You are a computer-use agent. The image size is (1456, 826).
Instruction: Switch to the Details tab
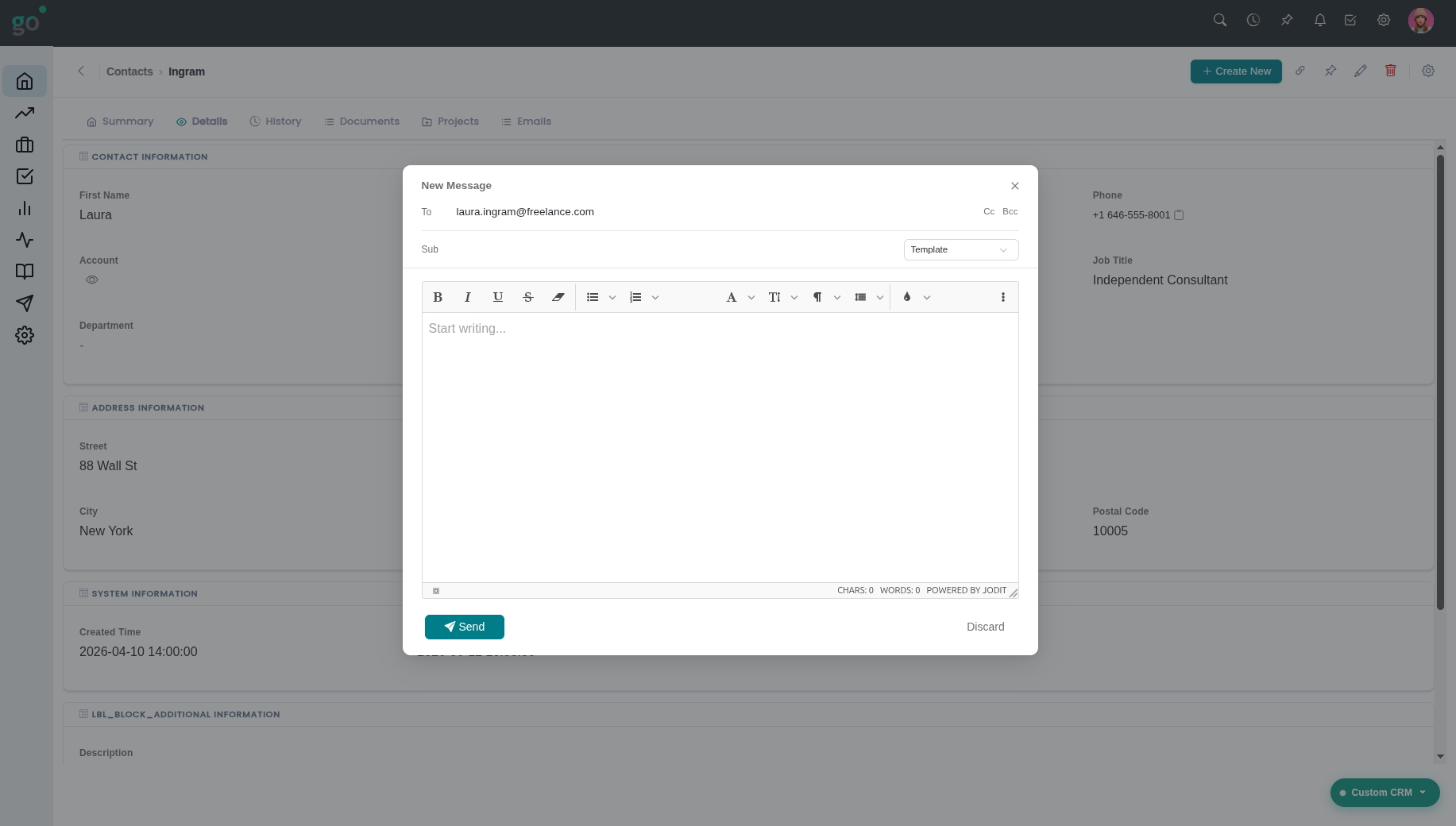(x=202, y=122)
